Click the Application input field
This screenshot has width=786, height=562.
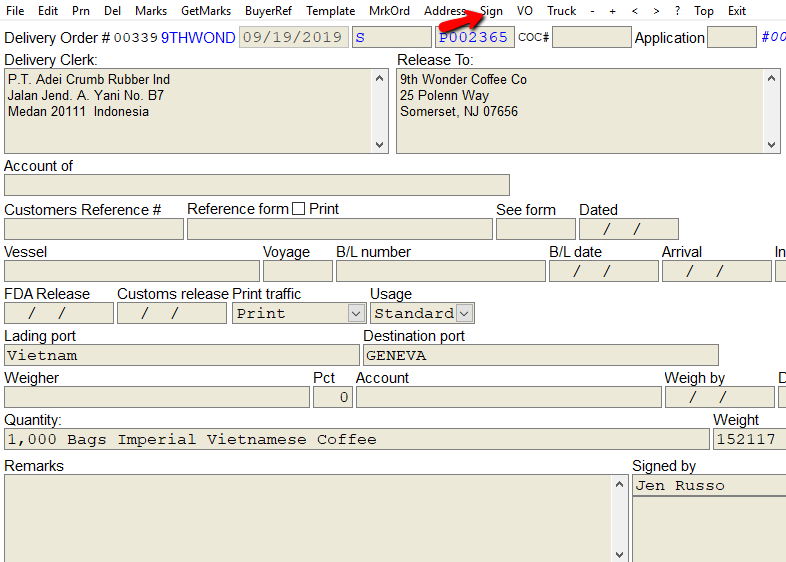[731, 37]
